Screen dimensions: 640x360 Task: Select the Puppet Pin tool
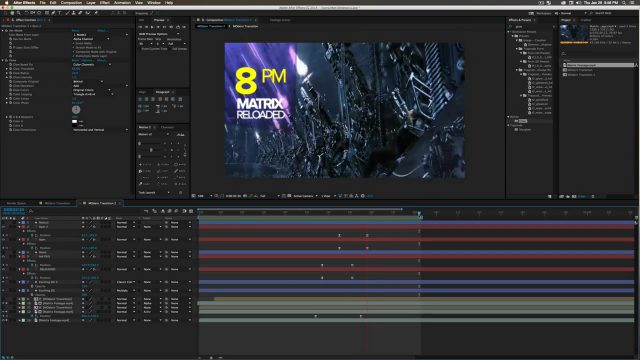click(x=96, y=13)
